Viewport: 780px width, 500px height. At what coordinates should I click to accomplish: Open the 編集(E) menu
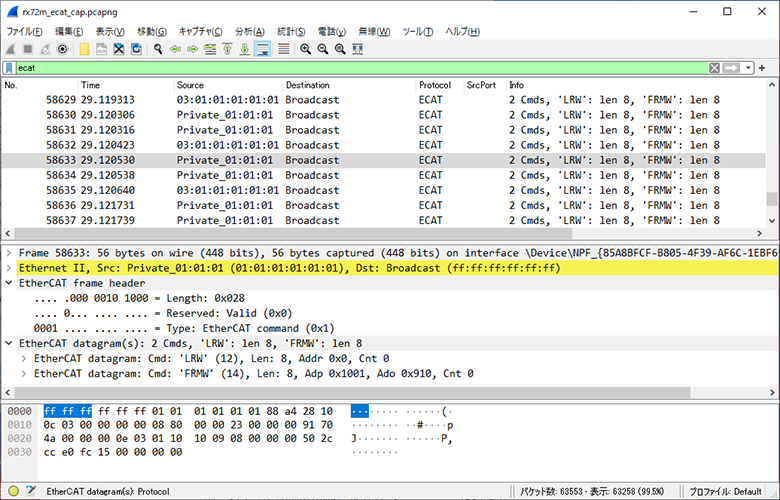(x=69, y=32)
